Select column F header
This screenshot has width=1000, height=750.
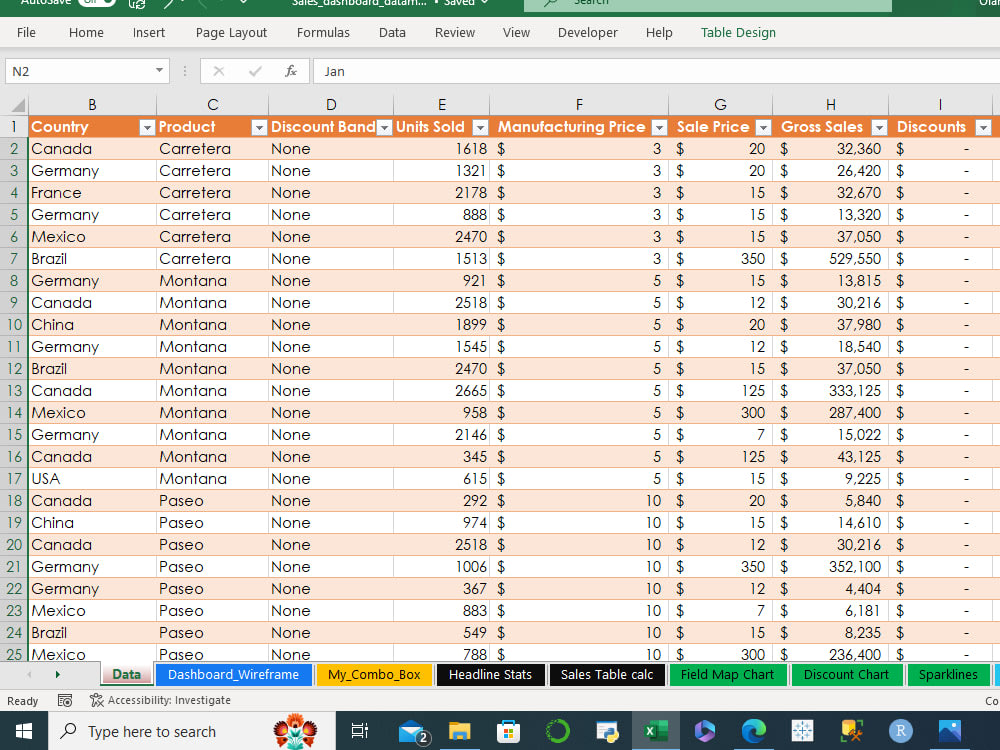(x=579, y=105)
